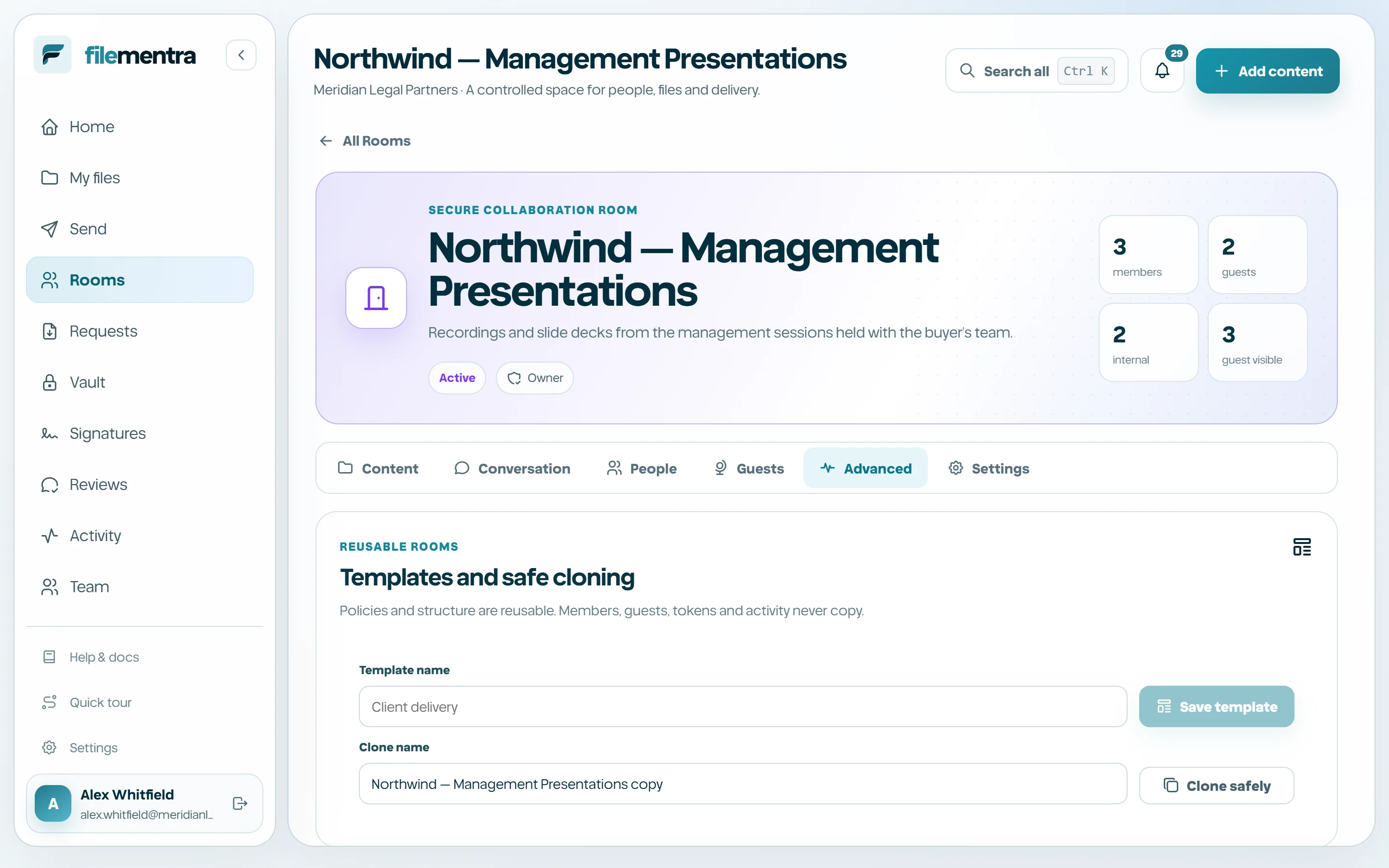Open the Activity section in the sidebar

139,535
